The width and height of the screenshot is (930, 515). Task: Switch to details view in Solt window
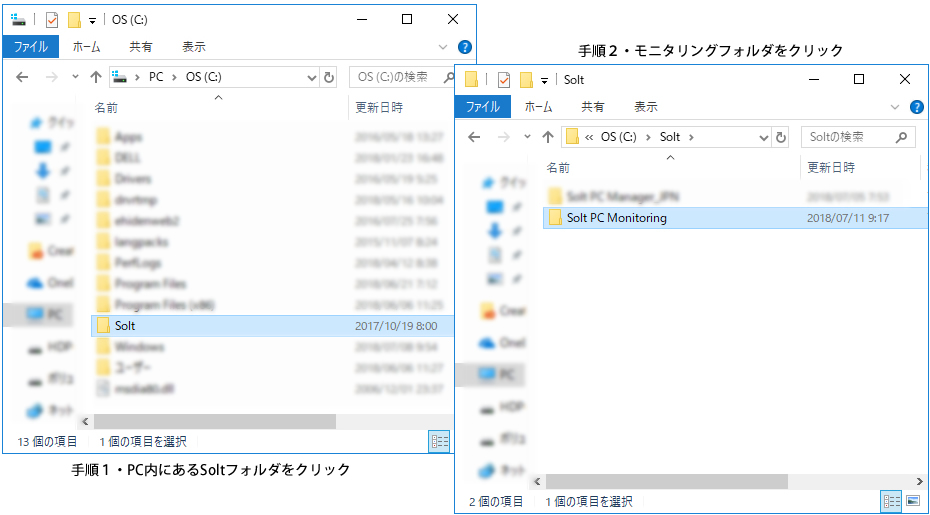click(892, 501)
